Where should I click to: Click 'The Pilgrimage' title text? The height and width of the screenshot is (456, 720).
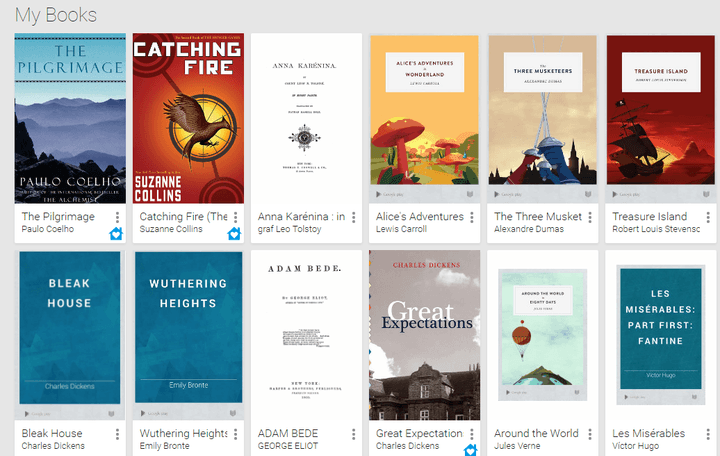[58, 217]
